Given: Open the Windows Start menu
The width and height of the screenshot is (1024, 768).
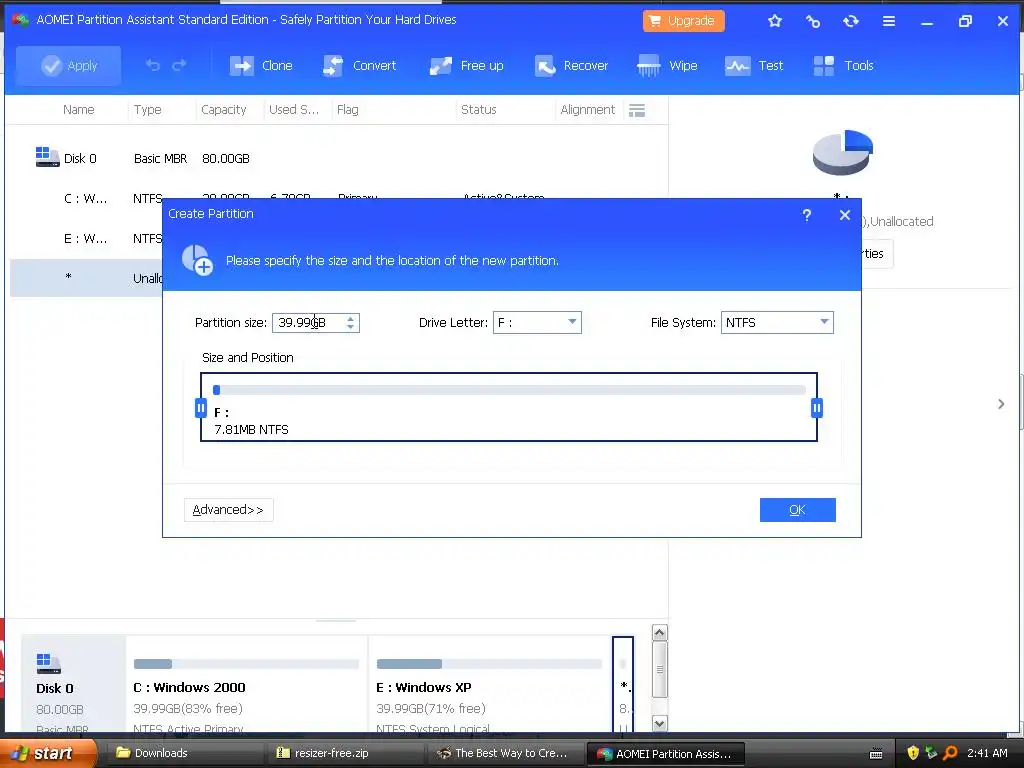Looking at the screenshot, I should pos(48,753).
